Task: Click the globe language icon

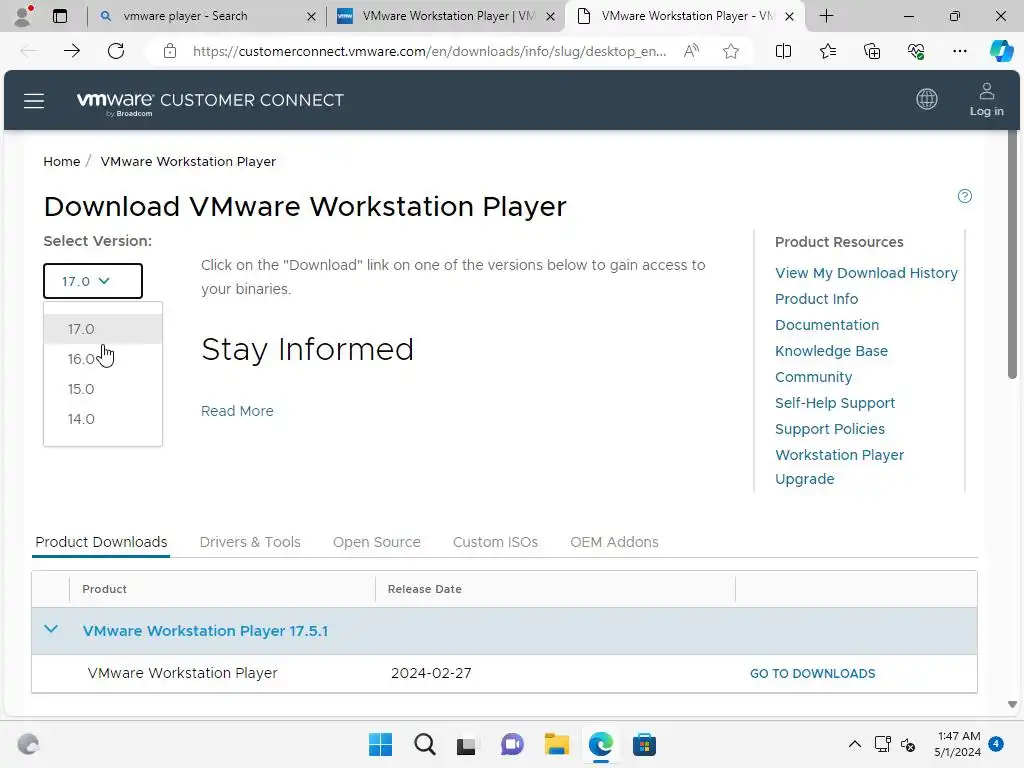Action: [927, 99]
